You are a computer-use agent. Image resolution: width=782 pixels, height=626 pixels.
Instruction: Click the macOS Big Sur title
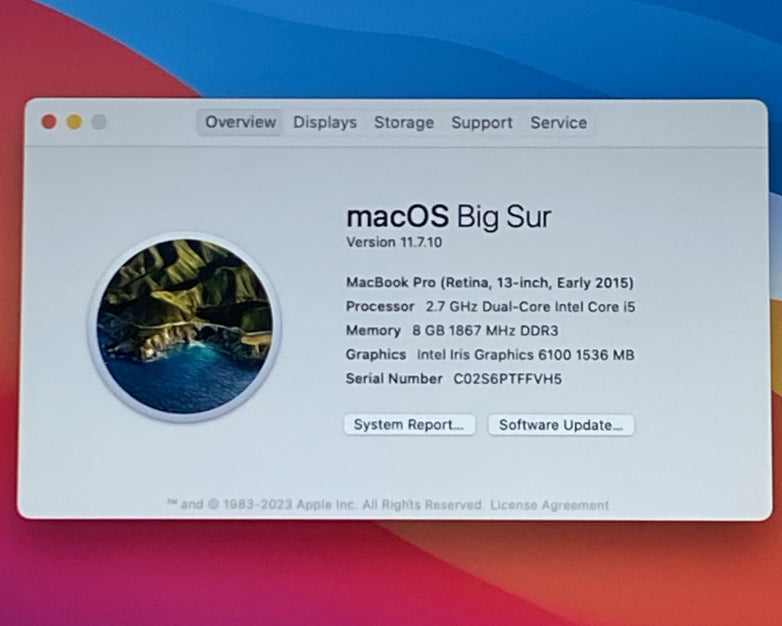pos(449,217)
